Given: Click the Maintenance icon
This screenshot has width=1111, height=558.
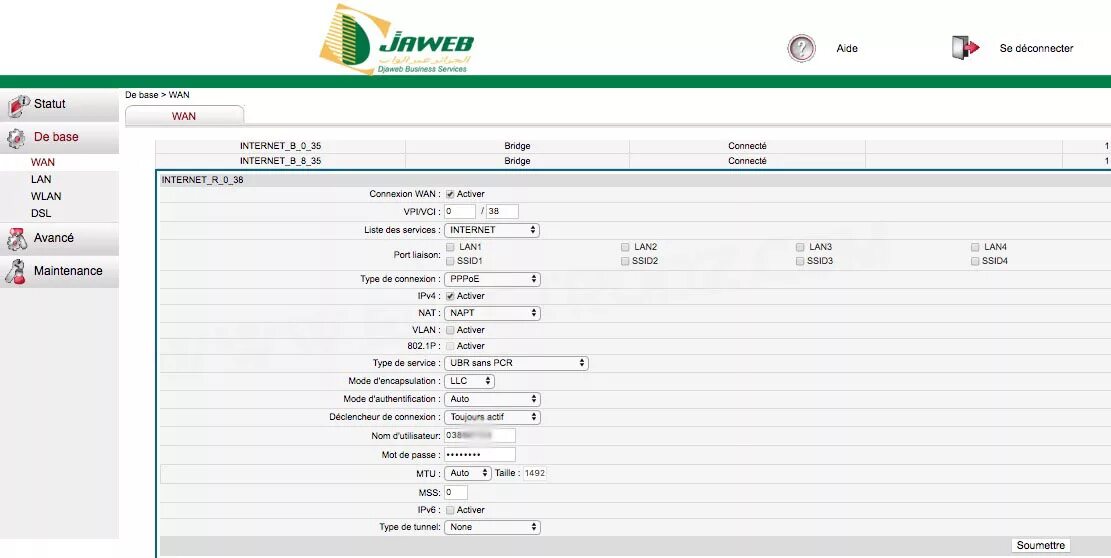Looking at the screenshot, I should [15, 272].
